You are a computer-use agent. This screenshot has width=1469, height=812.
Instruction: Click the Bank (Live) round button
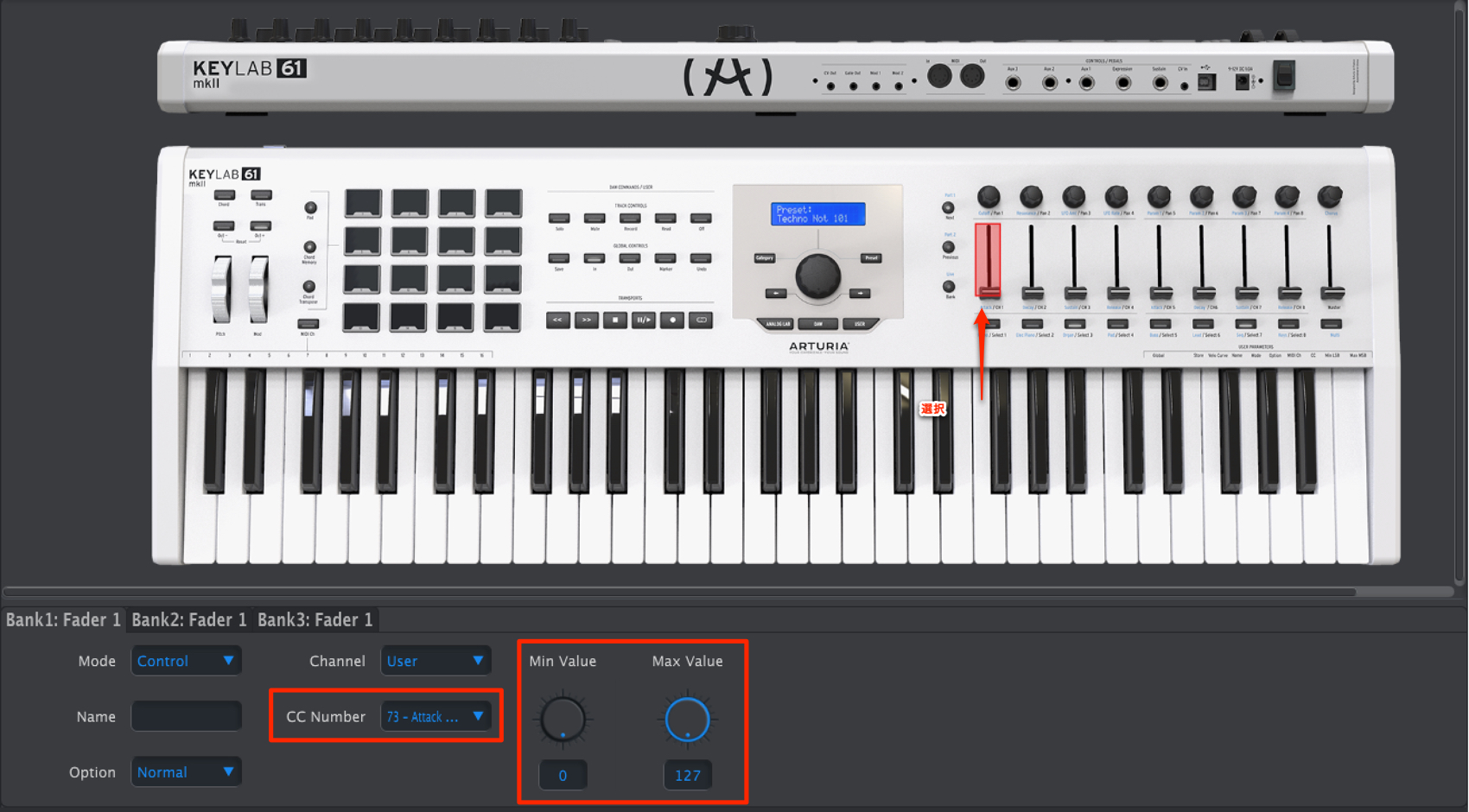click(949, 286)
